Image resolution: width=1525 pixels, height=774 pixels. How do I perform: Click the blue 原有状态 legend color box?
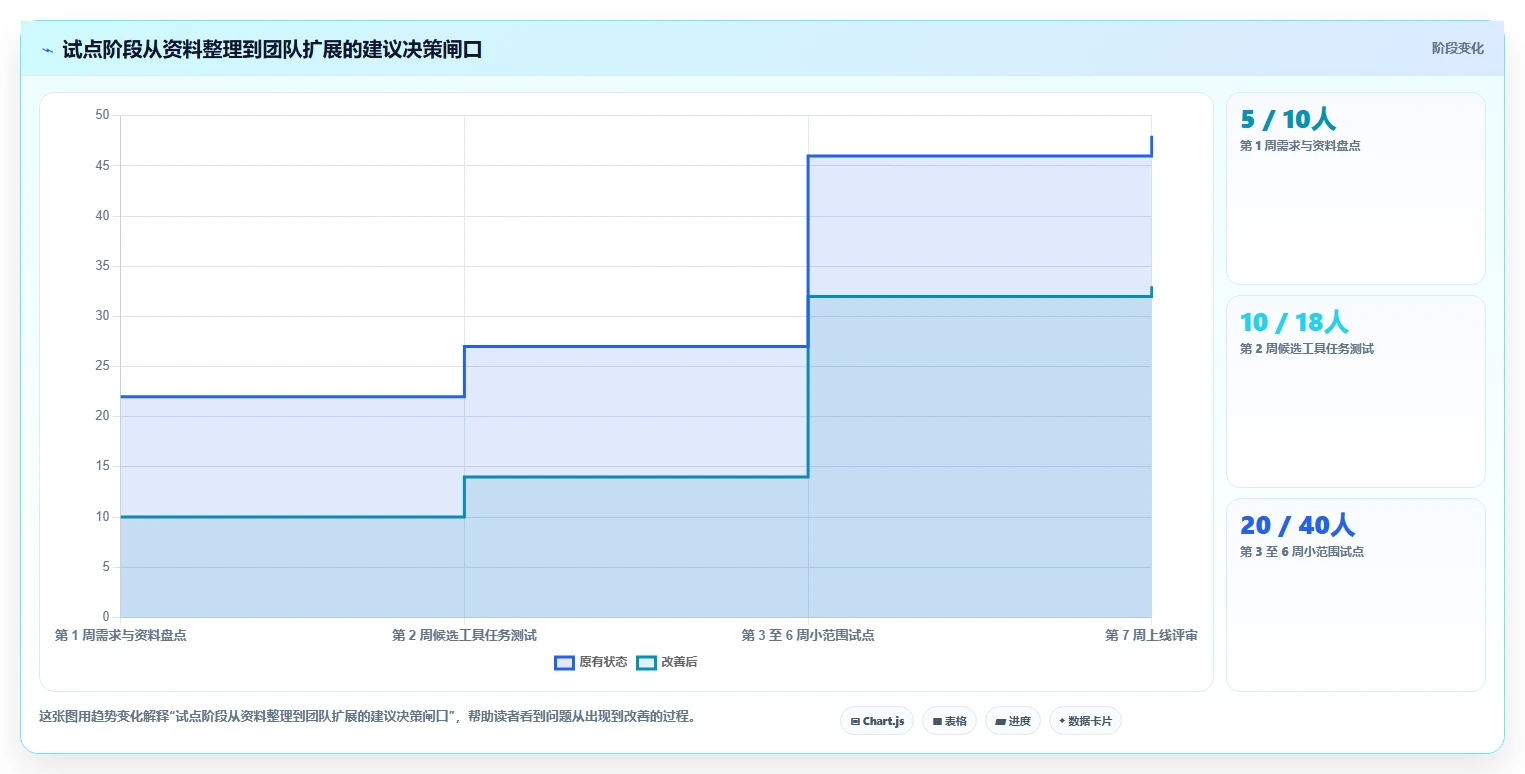coord(564,662)
